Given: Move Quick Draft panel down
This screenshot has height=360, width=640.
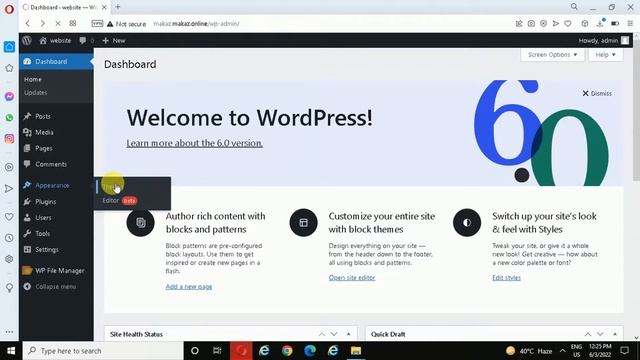Looking at the screenshot, I should point(600,334).
